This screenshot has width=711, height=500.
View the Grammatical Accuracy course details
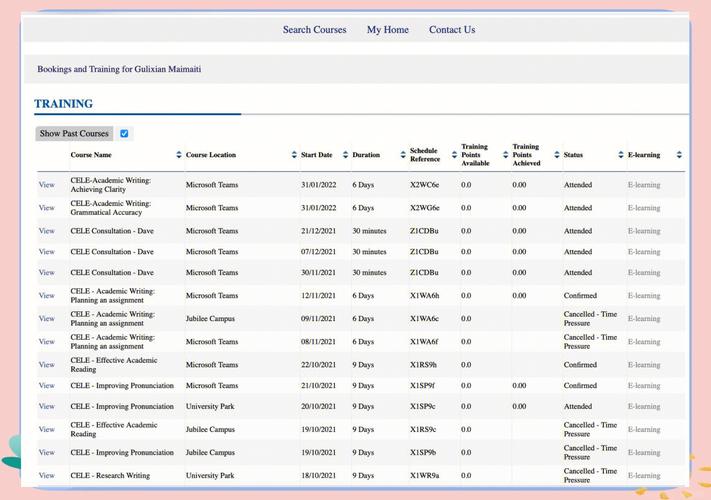pyautogui.click(x=46, y=208)
